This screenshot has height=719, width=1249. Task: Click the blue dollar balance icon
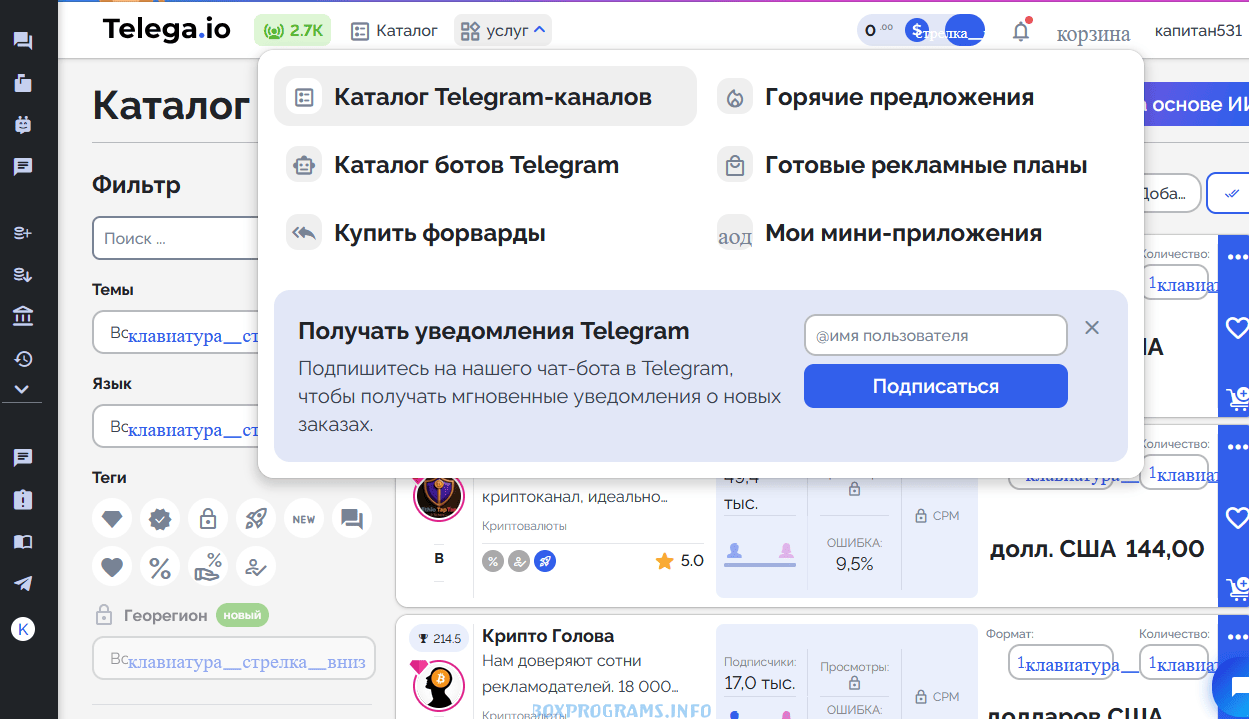pyautogui.click(x=916, y=31)
